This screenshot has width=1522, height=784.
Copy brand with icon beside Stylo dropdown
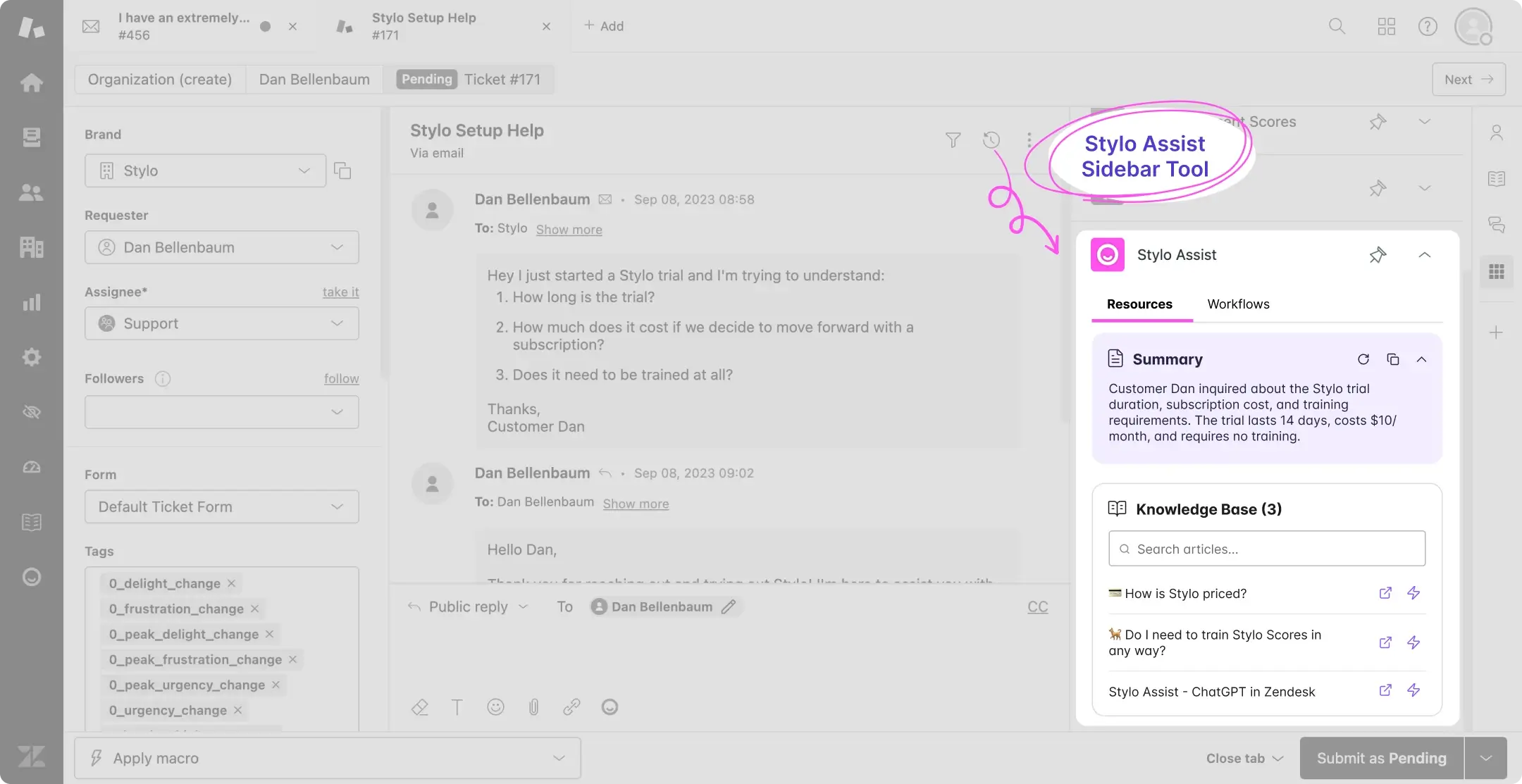pyautogui.click(x=342, y=171)
